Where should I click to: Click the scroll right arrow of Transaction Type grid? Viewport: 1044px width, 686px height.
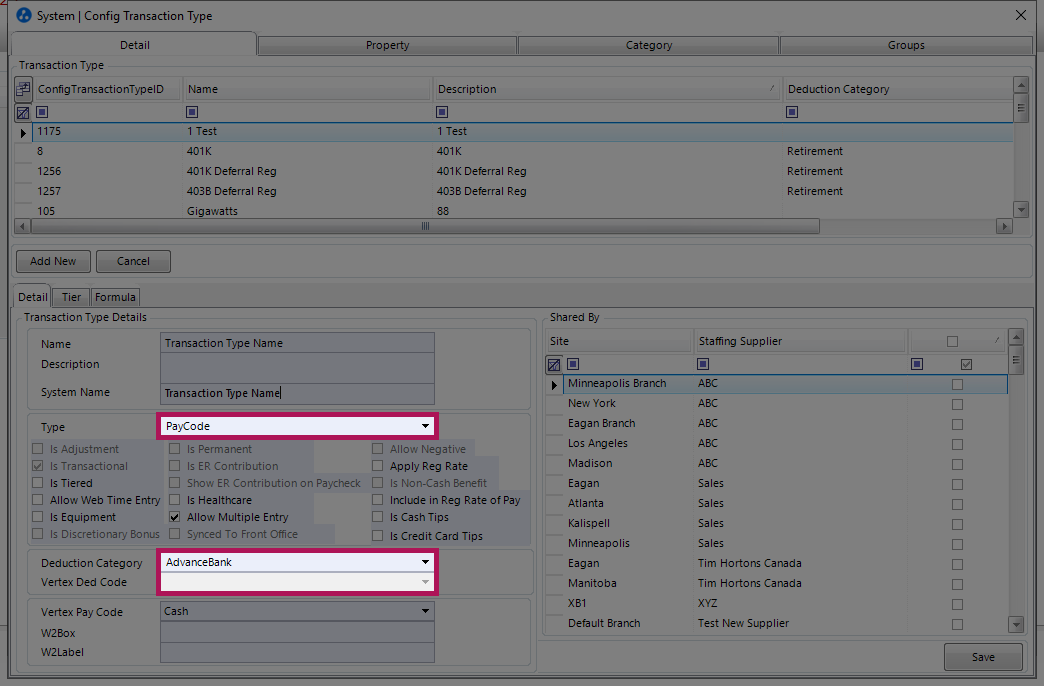[x=1005, y=226]
